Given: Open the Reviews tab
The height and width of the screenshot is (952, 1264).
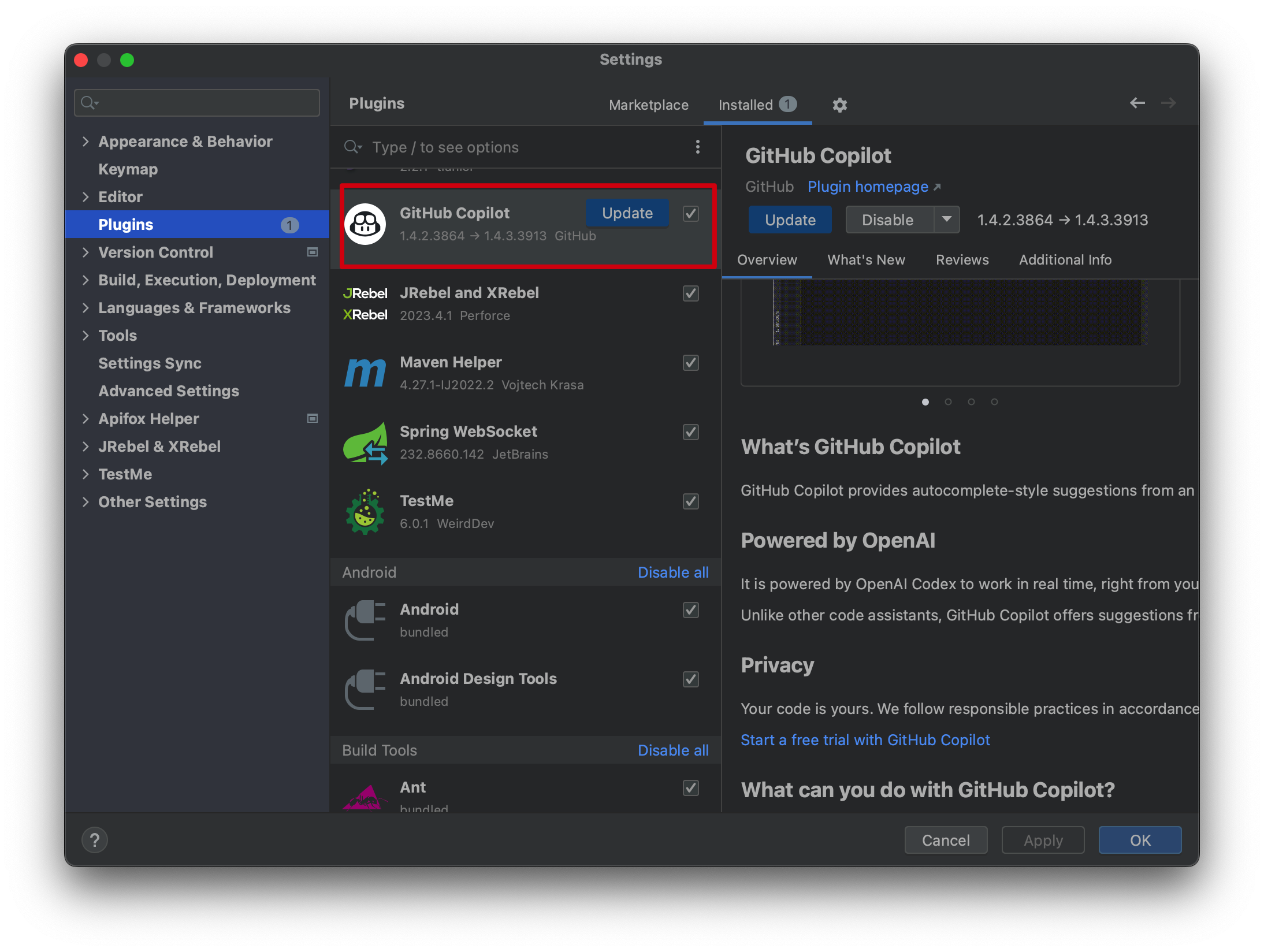Looking at the screenshot, I should pos(962,260).
